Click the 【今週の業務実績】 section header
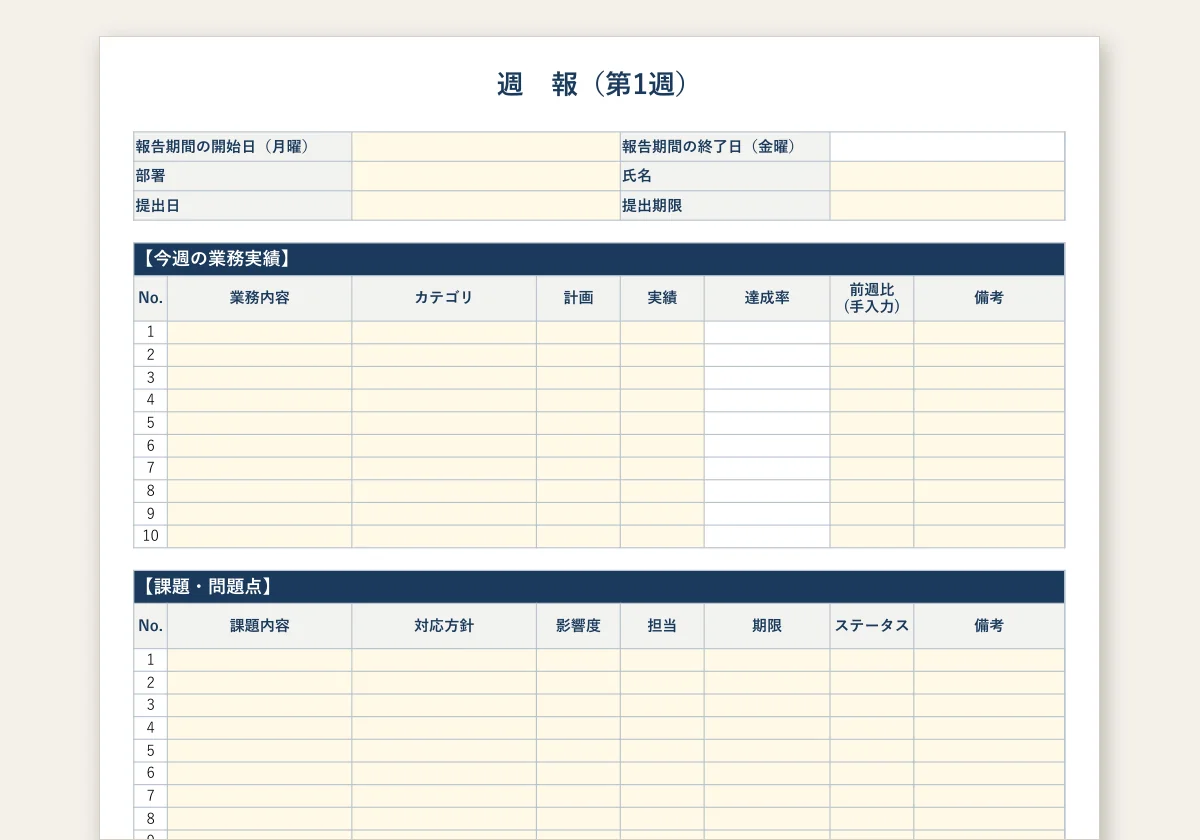 coord(599,259)
